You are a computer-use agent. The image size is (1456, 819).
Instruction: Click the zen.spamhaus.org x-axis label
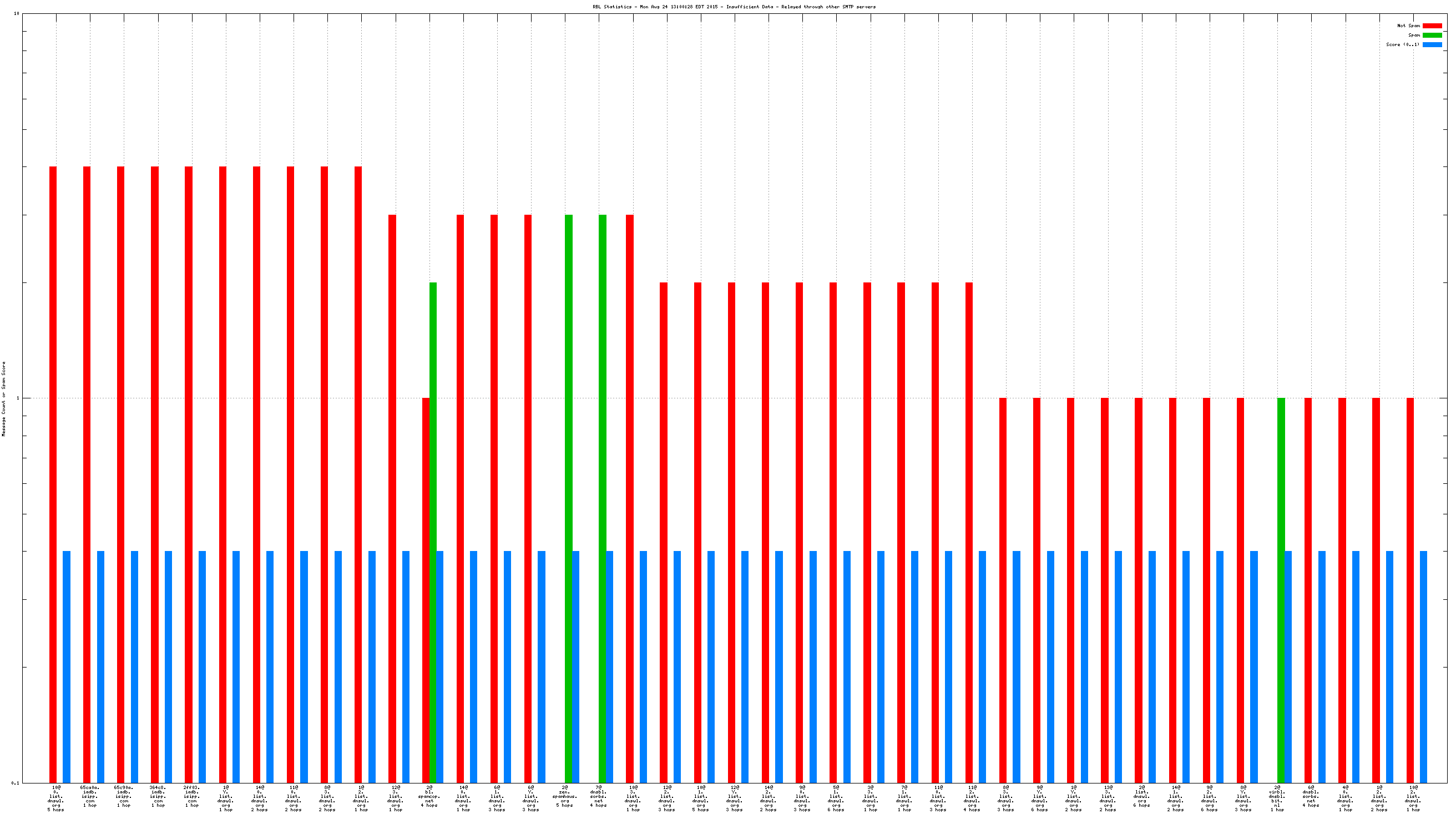coord(565,798)
